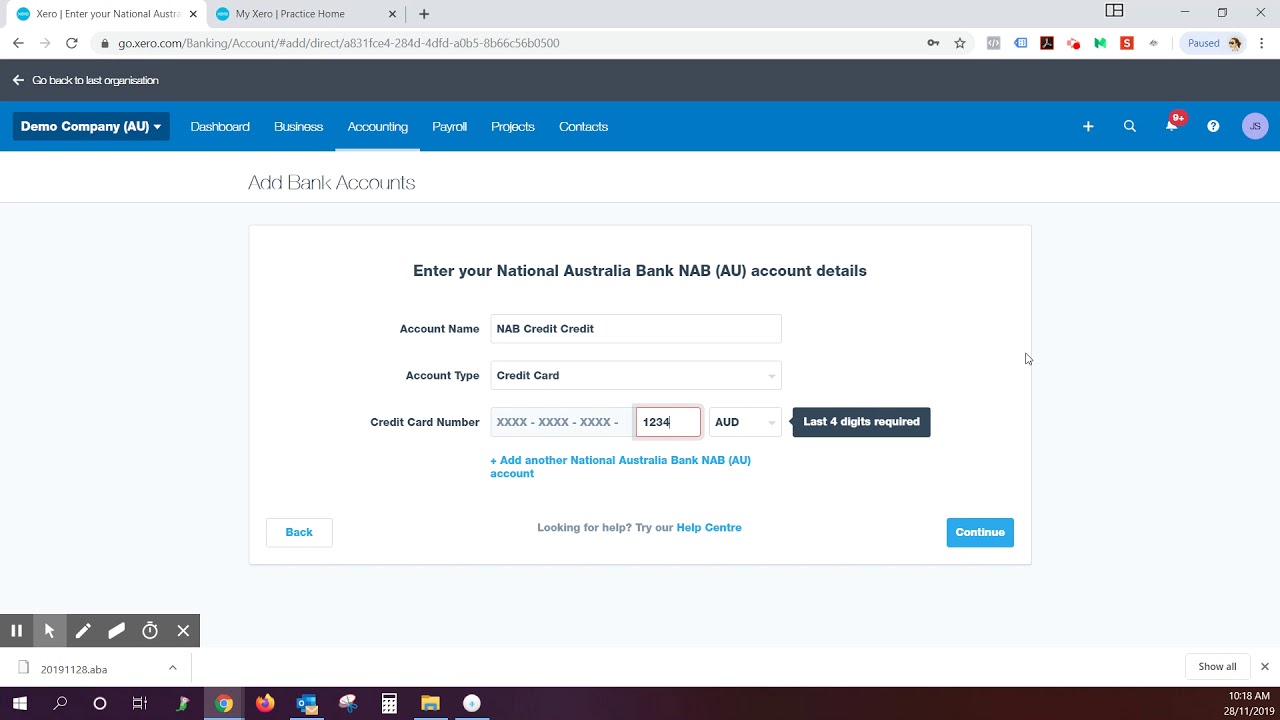1280x720 pixels.
Task: Open the AUD currency dropdown
Action: [745, 422]
